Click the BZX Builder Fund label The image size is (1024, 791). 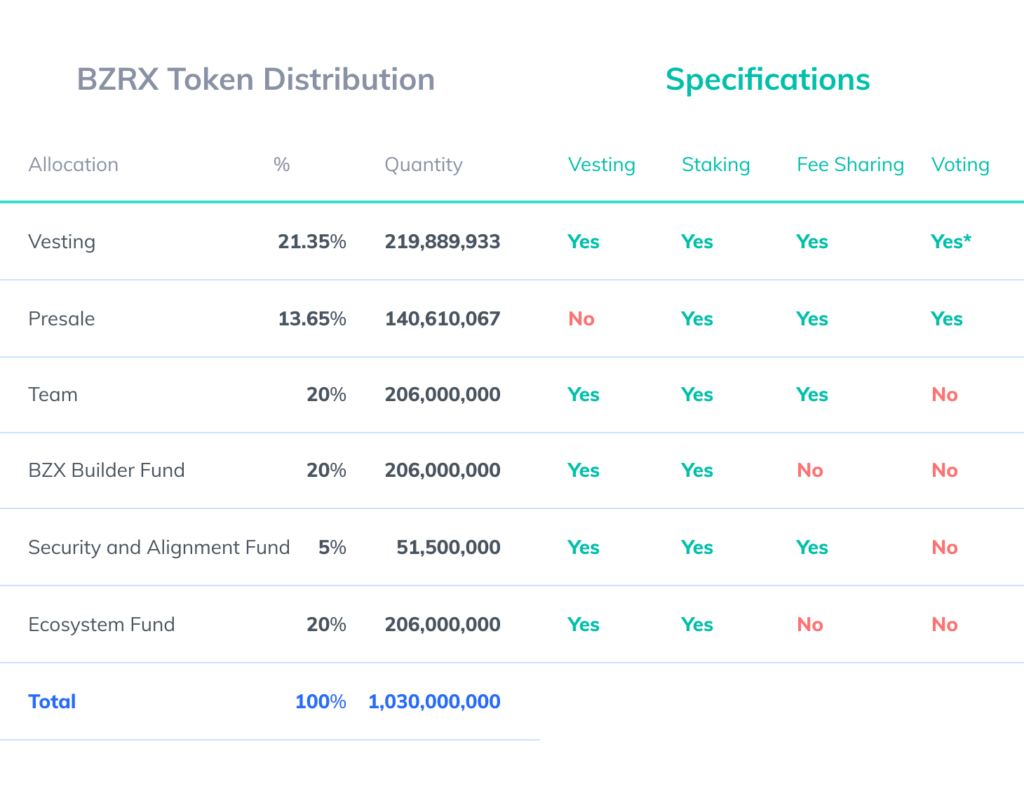point(106,470)
